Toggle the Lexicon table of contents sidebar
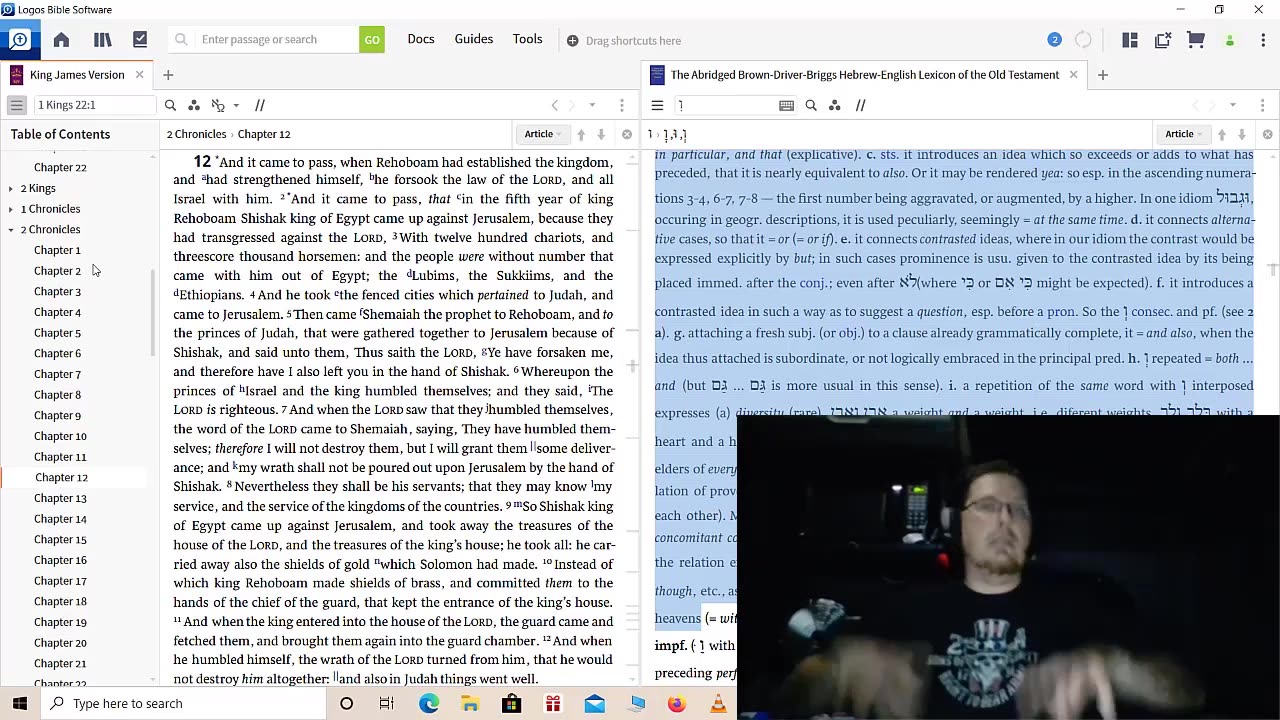This screenshot has height=720, width=1280. coord(657,105)
